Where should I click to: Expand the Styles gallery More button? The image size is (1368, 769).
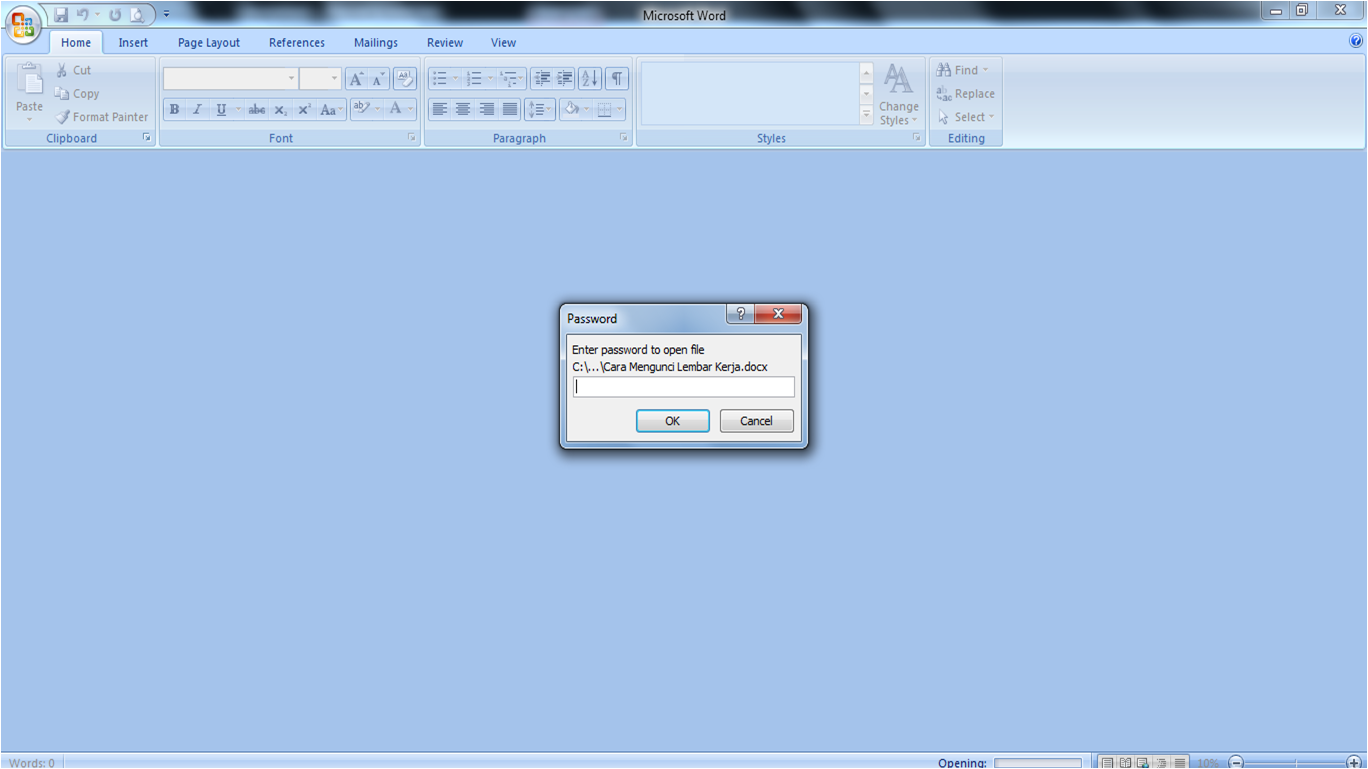coord(866,116)
